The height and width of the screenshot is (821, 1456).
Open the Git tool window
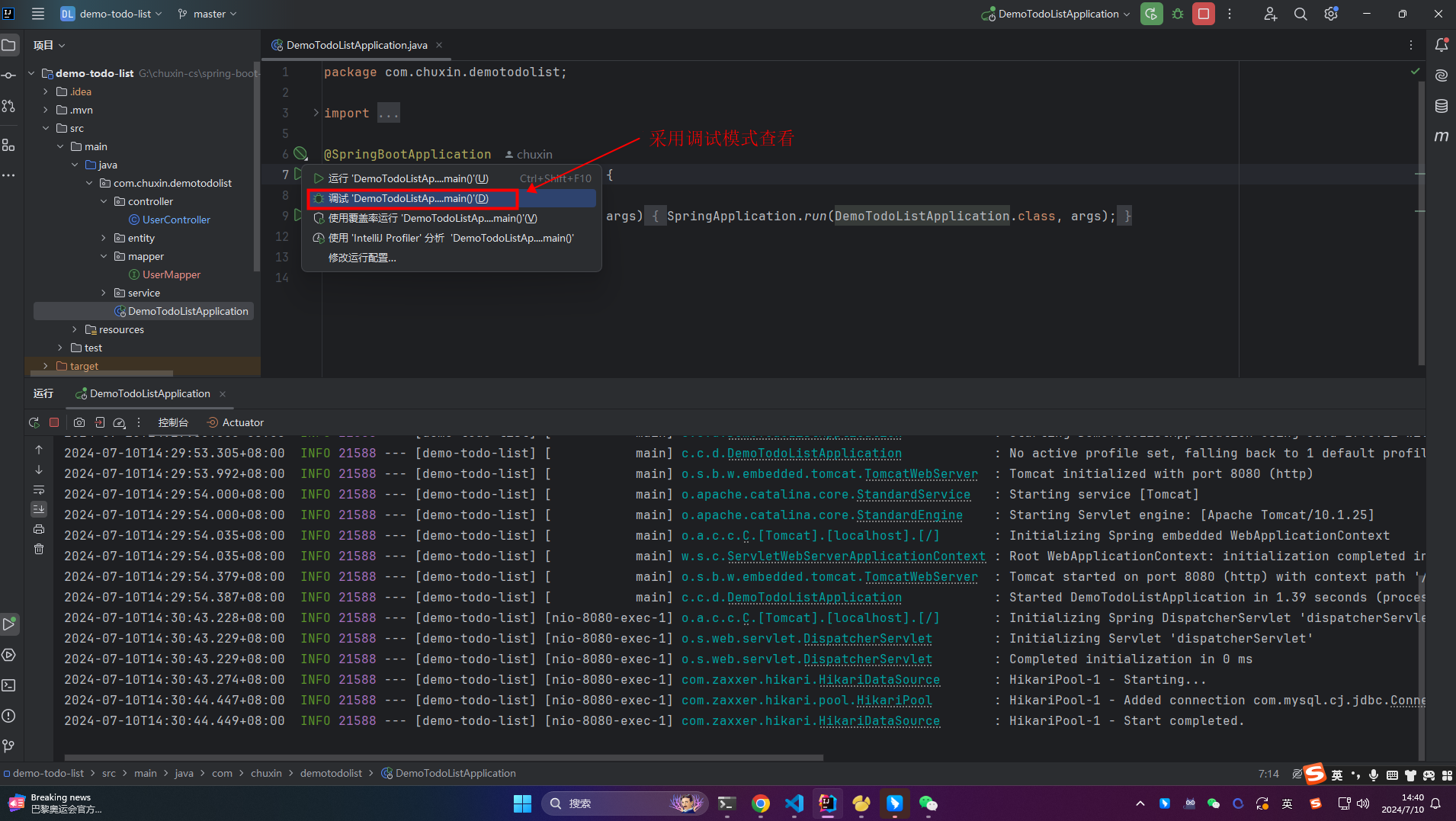9,746
